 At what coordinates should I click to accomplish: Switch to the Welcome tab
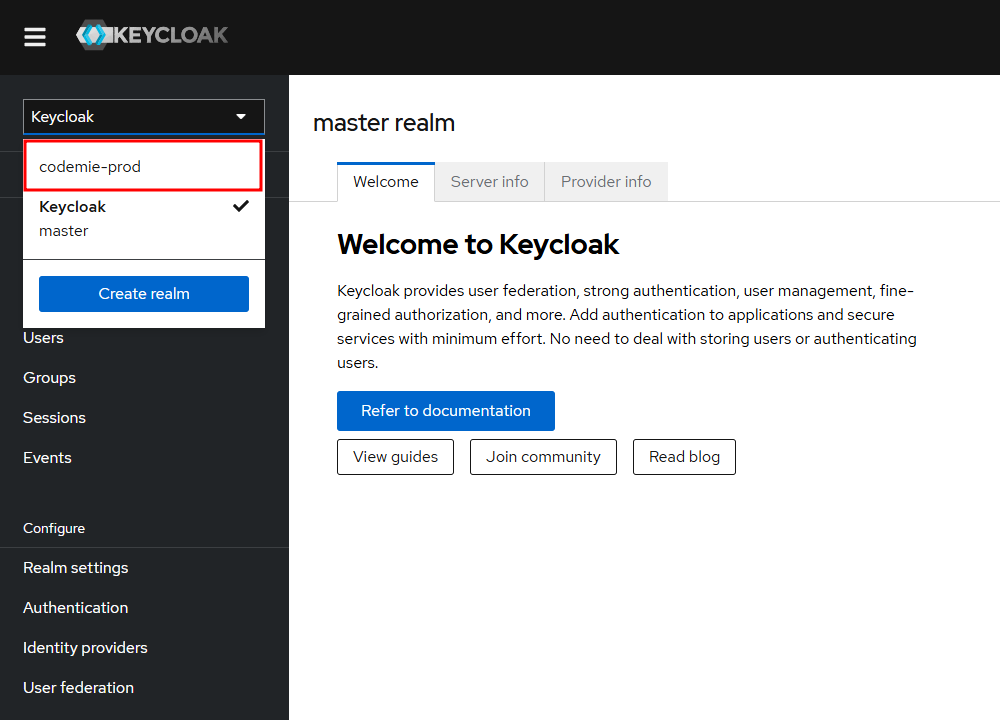386,182
